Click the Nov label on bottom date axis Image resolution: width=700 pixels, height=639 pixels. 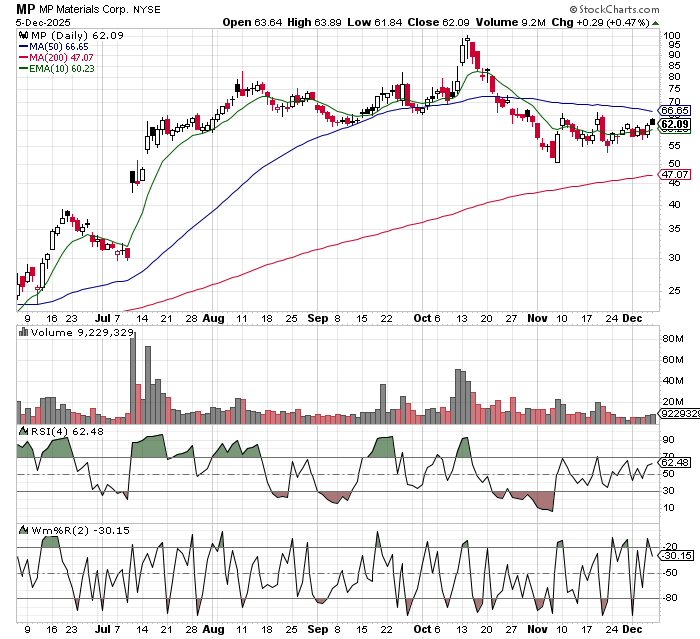pyautogui.click(x=537, y=629)
